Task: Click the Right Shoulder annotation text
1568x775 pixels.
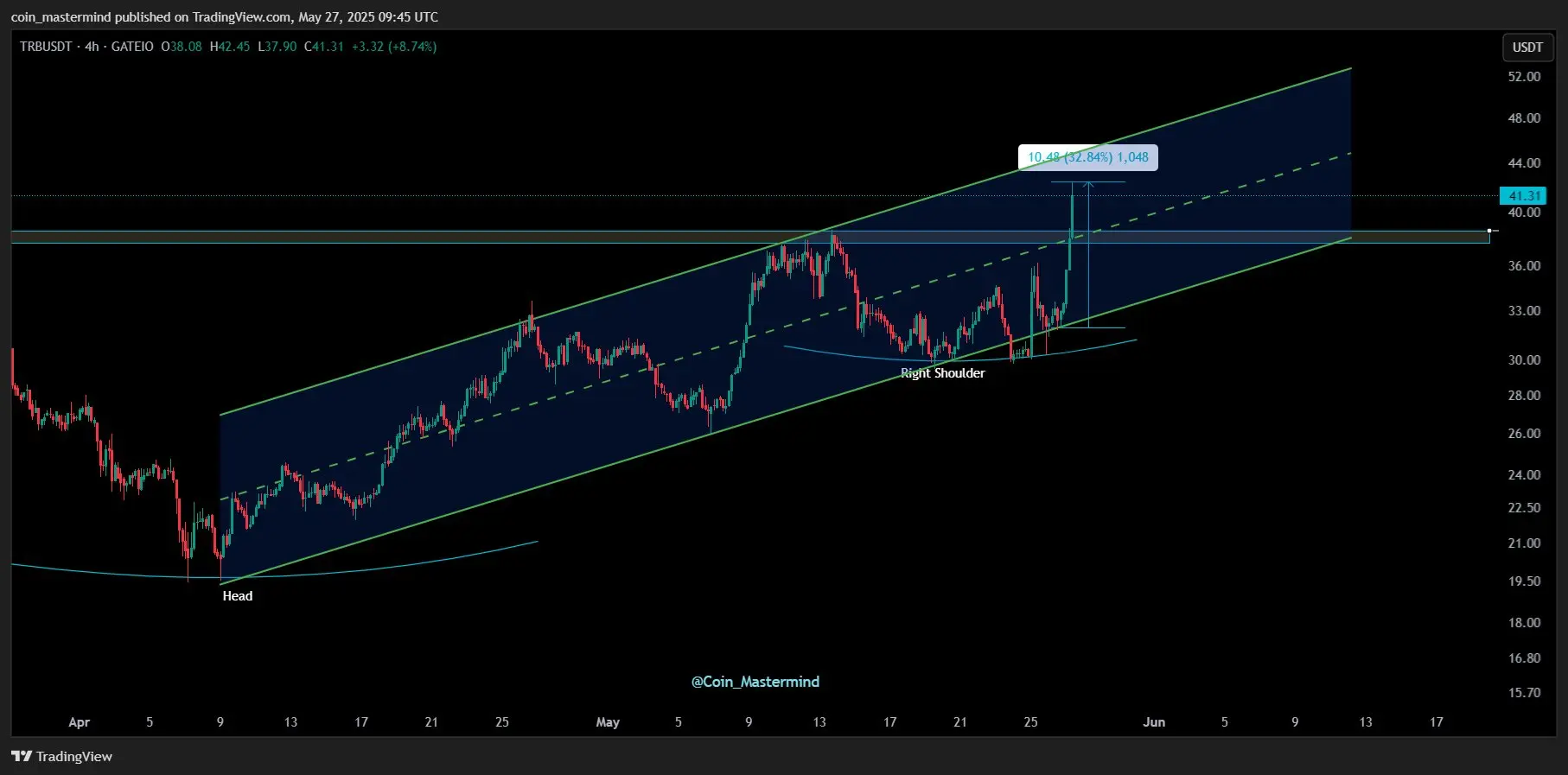Action: [x=942, y=373]
